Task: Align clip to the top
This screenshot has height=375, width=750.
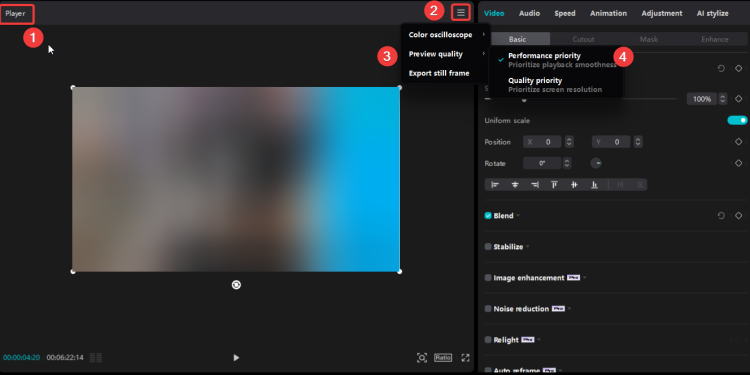Action: (x=554, y=185)
